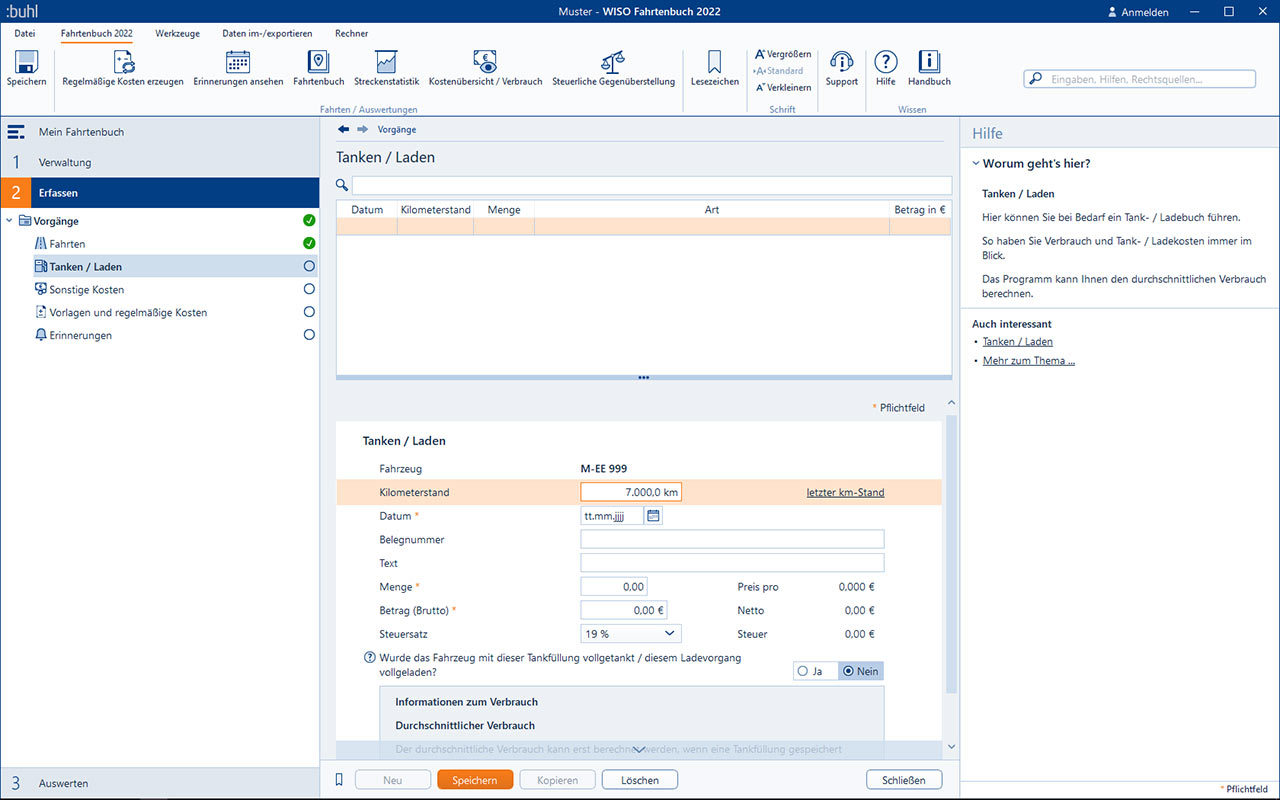
Task: Click the table search magnifier icon
Action: pyautogui.click(x=342, y=185)
